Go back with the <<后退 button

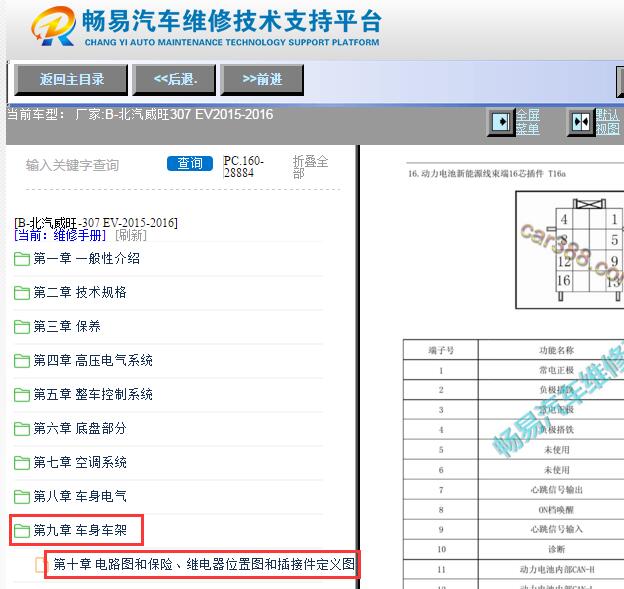point(174,80)
